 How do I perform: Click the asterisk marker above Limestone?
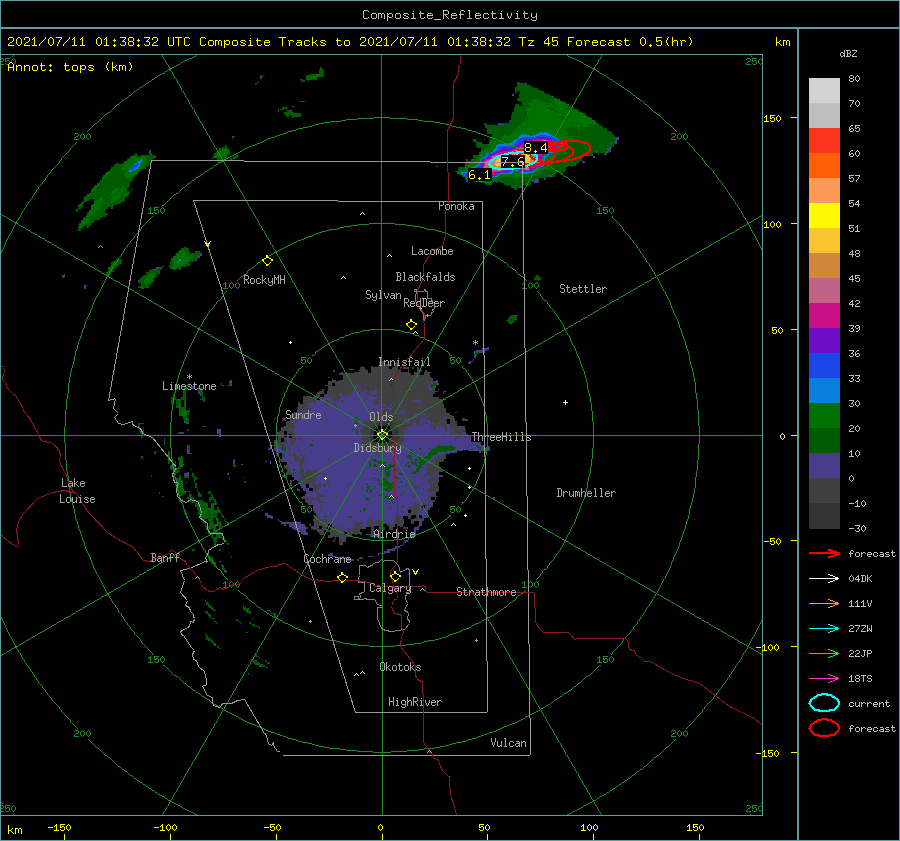coord(189,377)
